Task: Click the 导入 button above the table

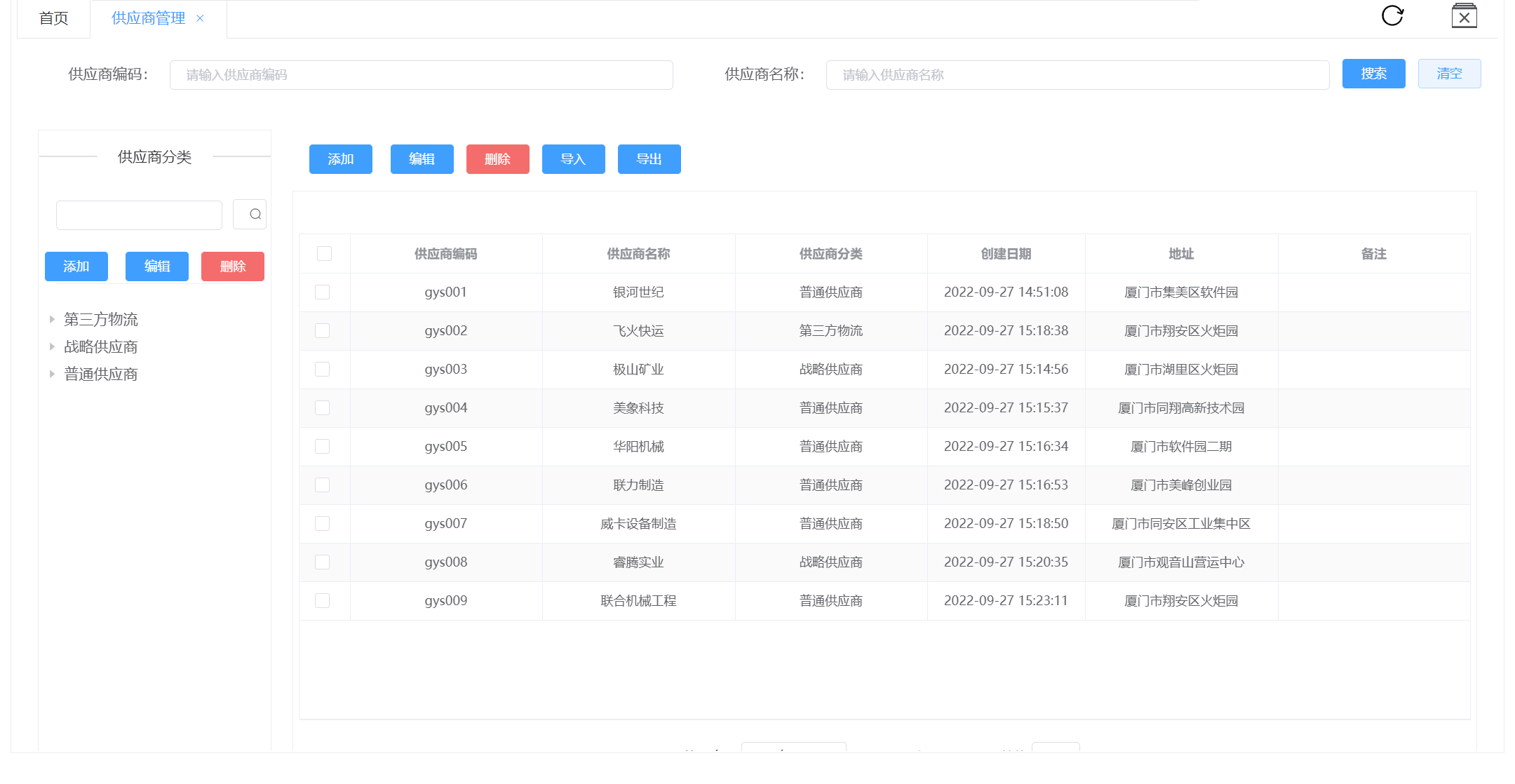Action: point(573,159)
